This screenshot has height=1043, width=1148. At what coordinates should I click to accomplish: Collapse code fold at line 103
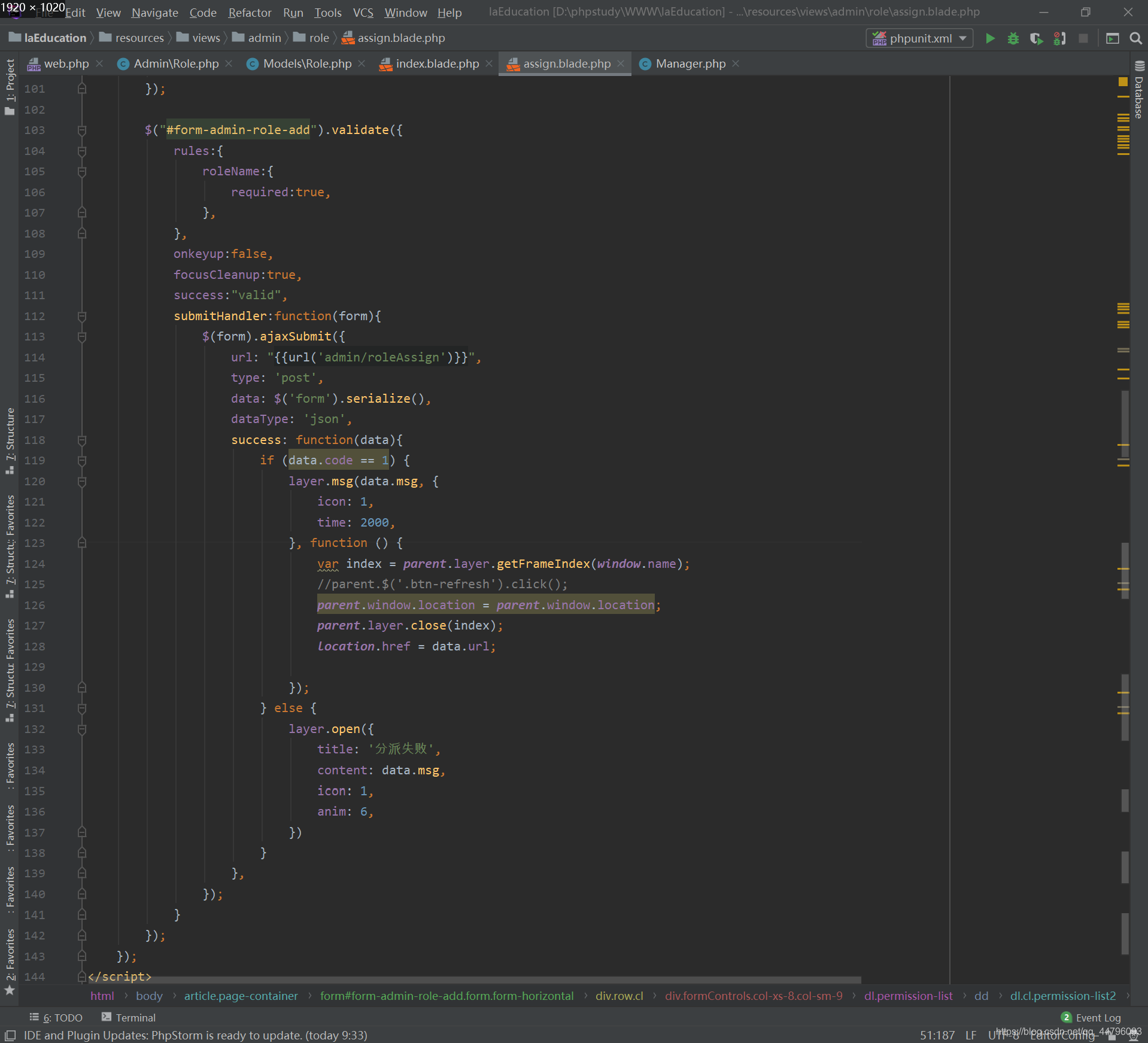[82, 130]
